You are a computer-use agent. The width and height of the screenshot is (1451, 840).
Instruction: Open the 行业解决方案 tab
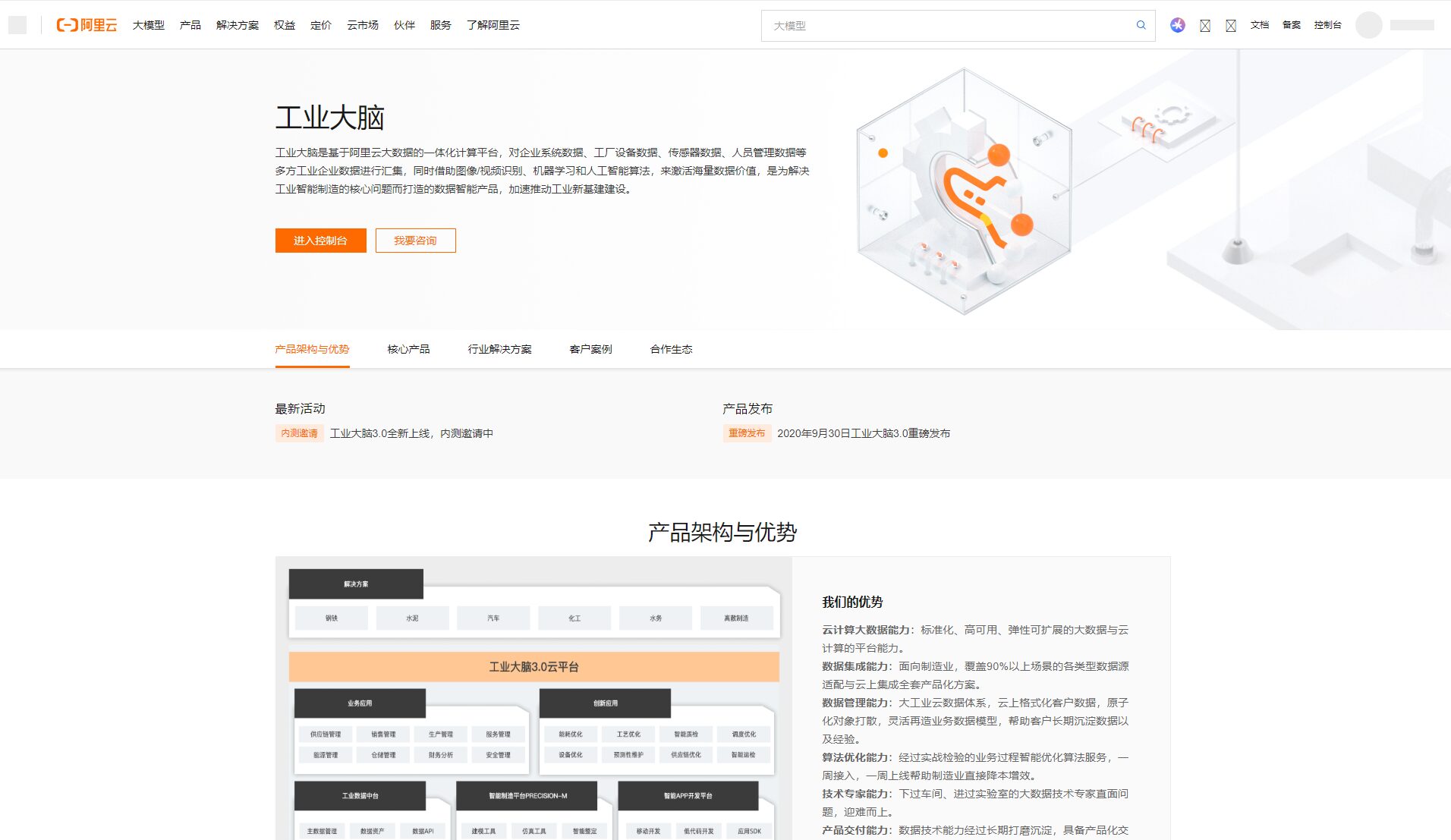(x=500, y=349)
